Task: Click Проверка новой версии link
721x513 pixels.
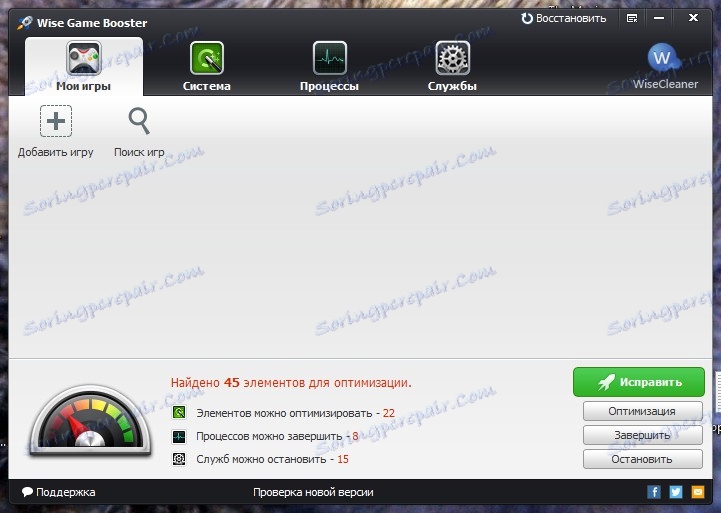Action: click(313, 492)
